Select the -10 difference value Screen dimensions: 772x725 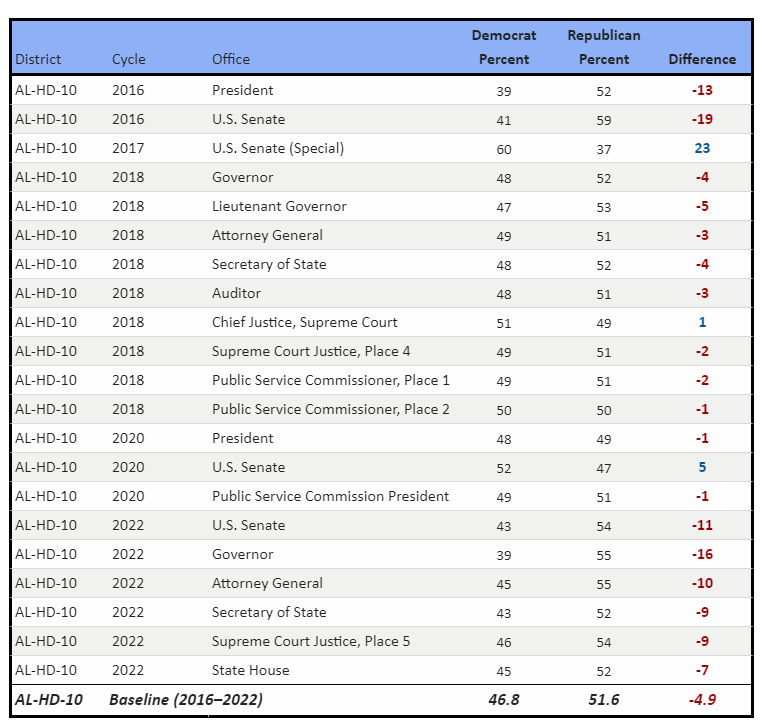pyautogui.click(x=702, y=583)
